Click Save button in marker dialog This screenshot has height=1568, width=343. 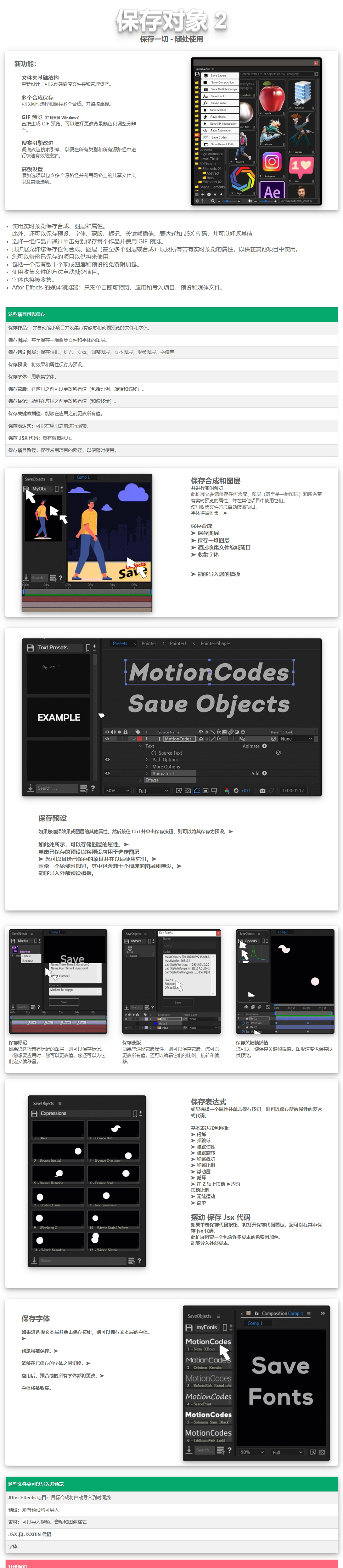[63, 1002]
